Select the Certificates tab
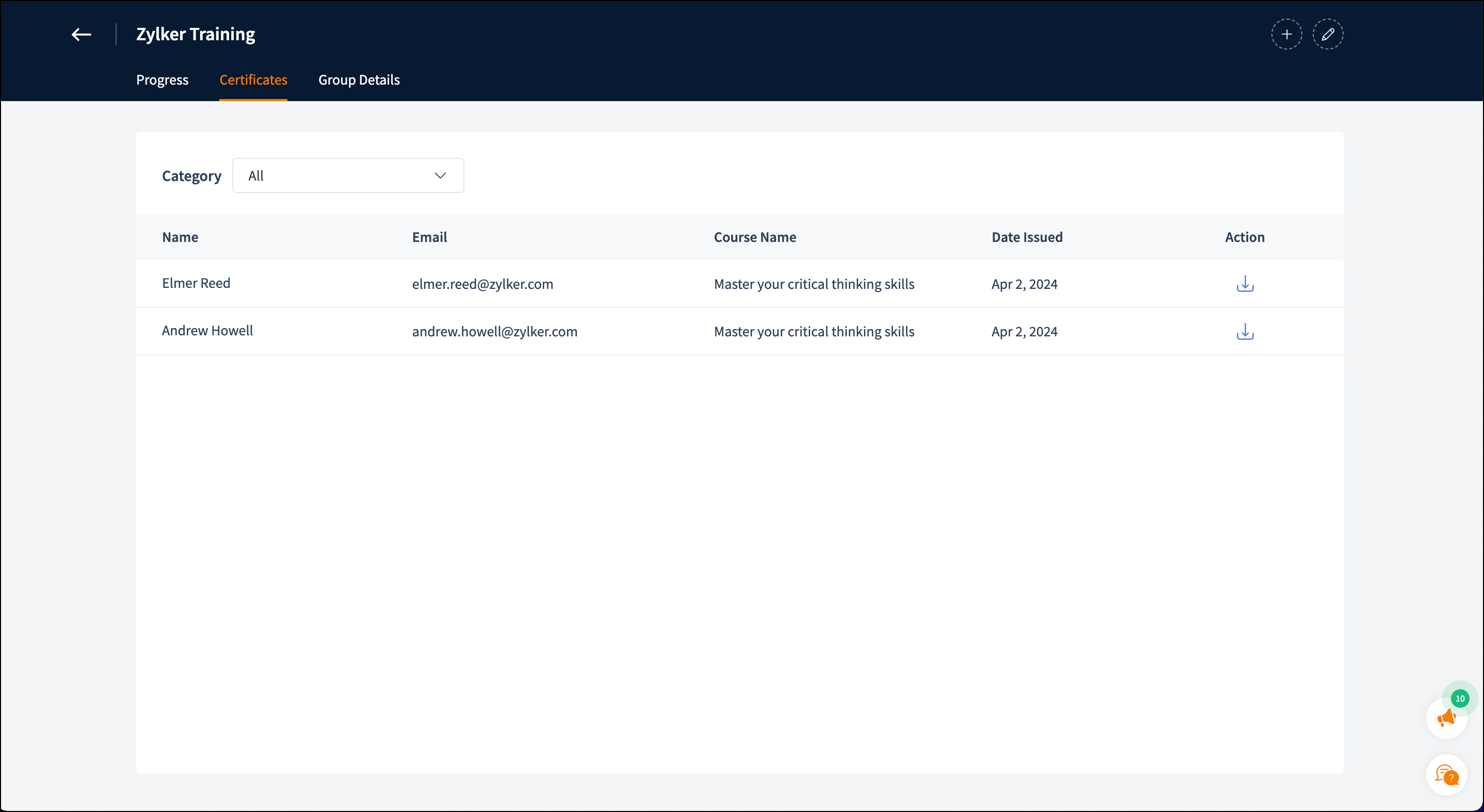 coord(253,80)
